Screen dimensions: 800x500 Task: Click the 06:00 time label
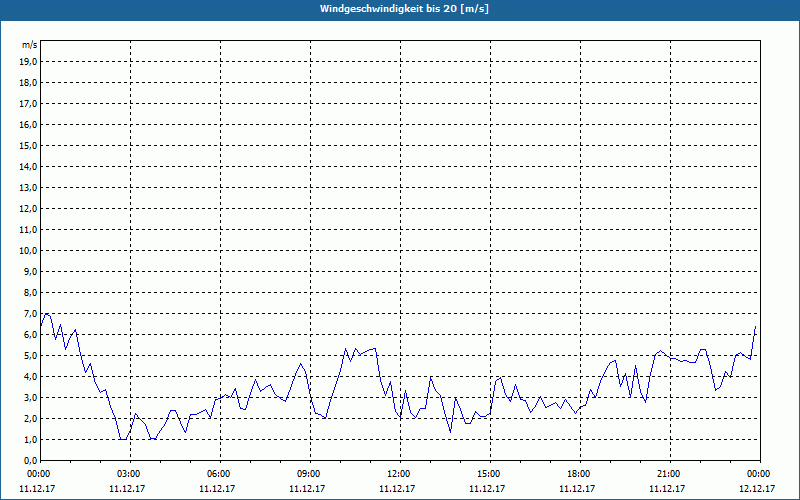pyautogui.click(x=220, y=474)
